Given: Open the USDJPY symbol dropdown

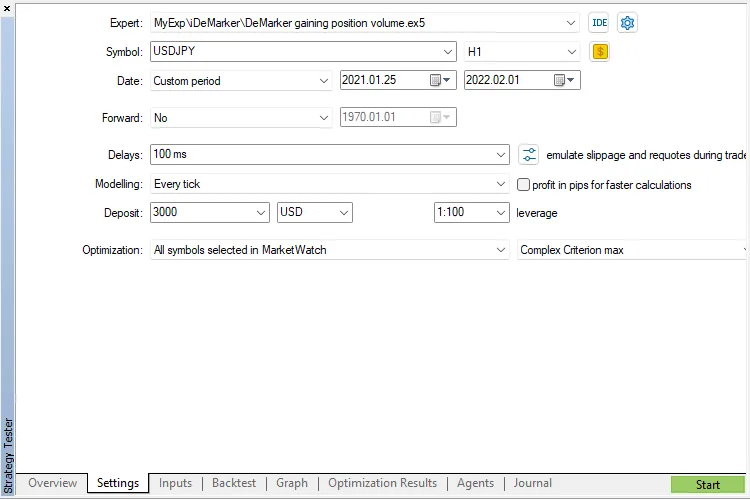Looking at the screenshot, I should point(447,52).
